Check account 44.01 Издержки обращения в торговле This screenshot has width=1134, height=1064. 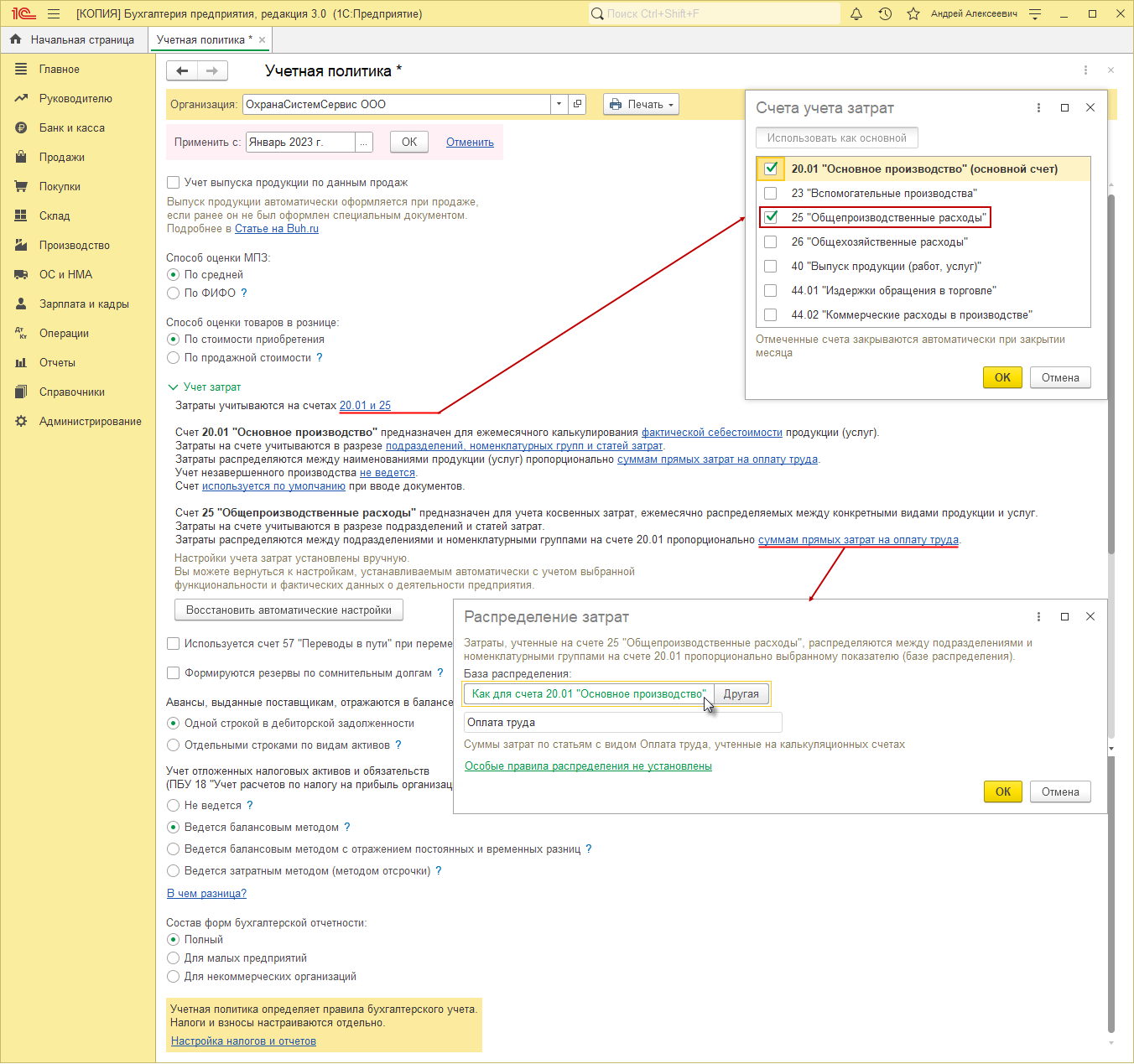coord(771,291)
